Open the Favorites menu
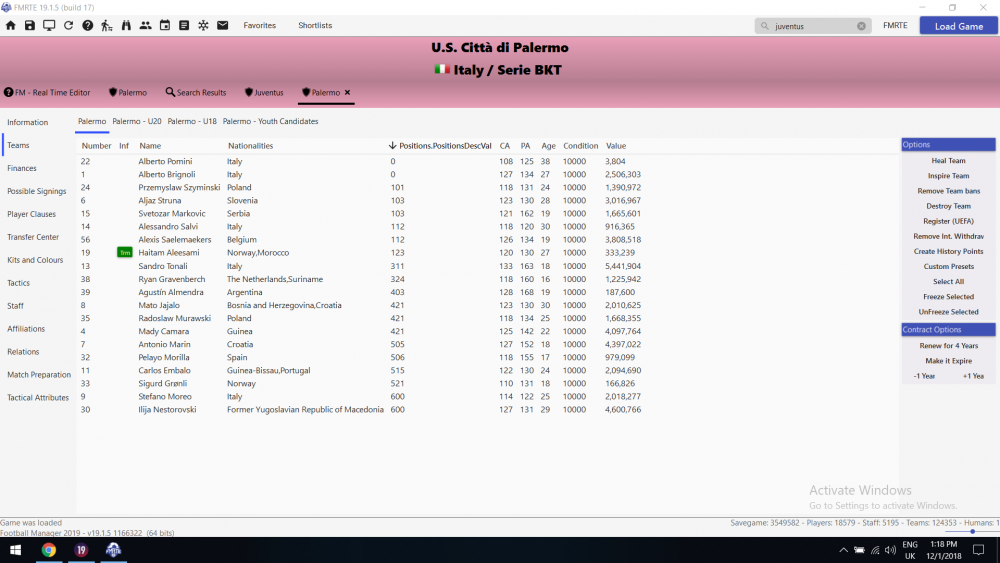The image size is (1000, 563). 259,25
